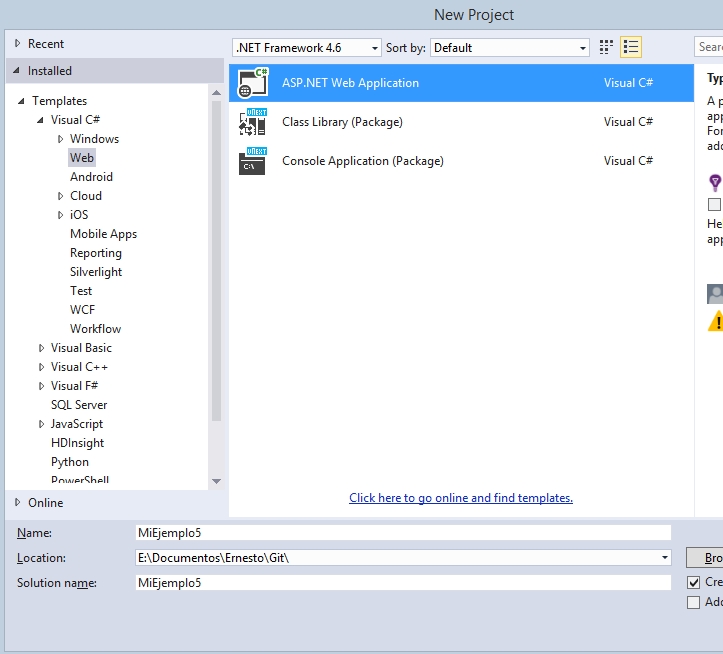Image resolution: width=723 pixels, height=654 pixels.
Task: Collapse the Visual C# tree node
Action: pos(40,120)
